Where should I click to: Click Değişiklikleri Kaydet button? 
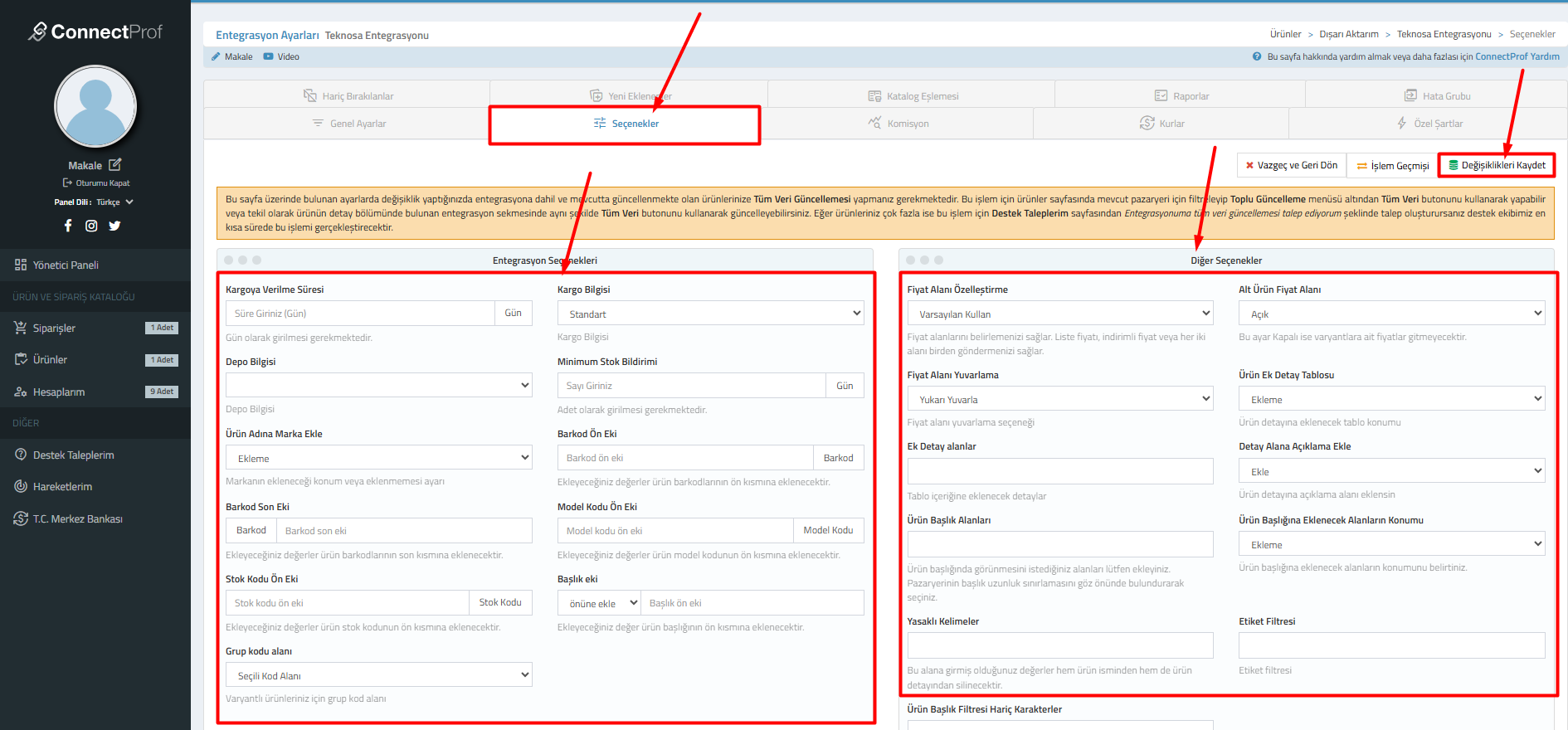[1496, 165]
